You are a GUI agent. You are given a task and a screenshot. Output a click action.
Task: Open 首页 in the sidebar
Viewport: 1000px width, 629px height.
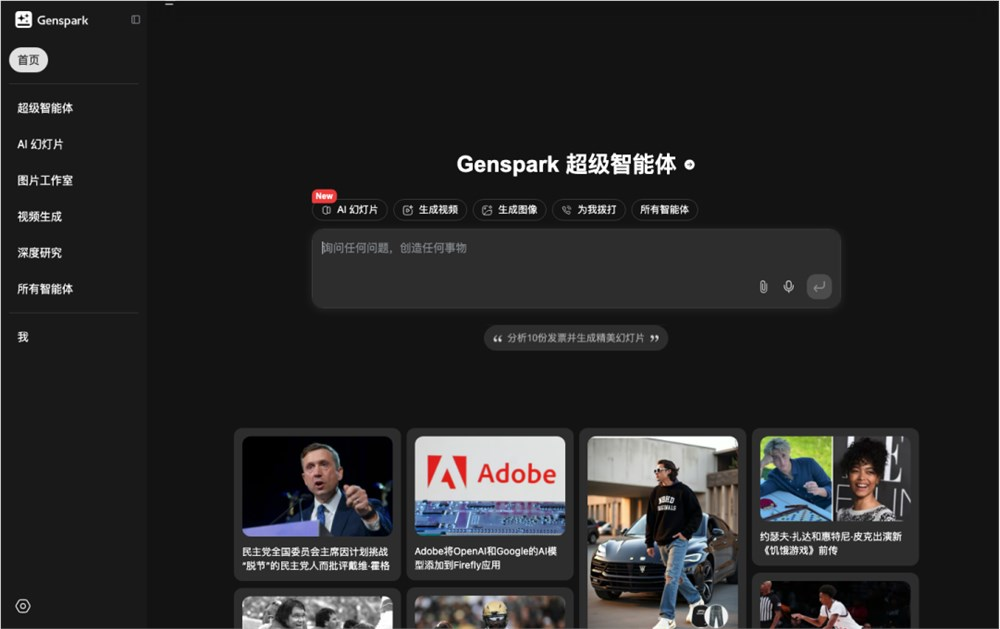tap(28, 60)
